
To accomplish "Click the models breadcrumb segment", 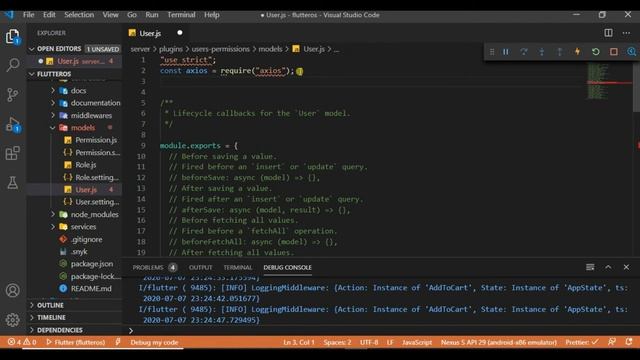I will (x=270, y=49).
